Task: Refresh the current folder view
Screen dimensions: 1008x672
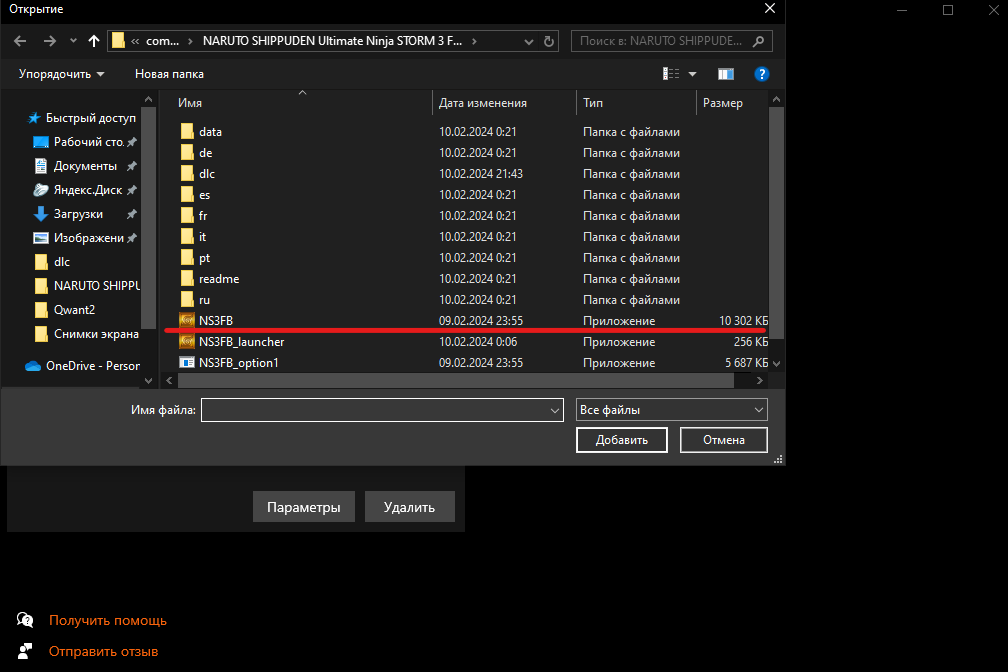Action: (548, 41)
